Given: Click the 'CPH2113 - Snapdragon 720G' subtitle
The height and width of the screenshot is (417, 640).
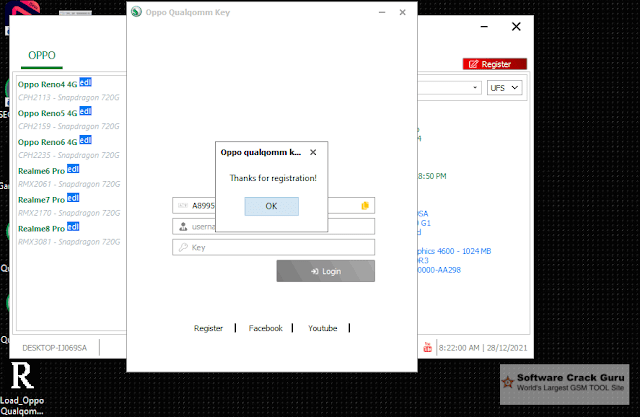Looking at the screenshot, I should point(69,98).
